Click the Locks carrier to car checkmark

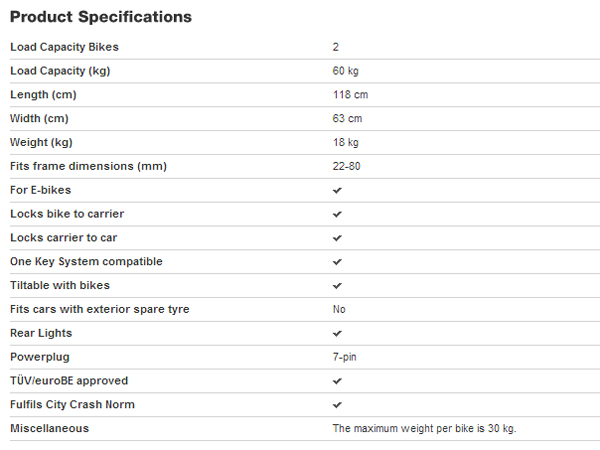337,238
